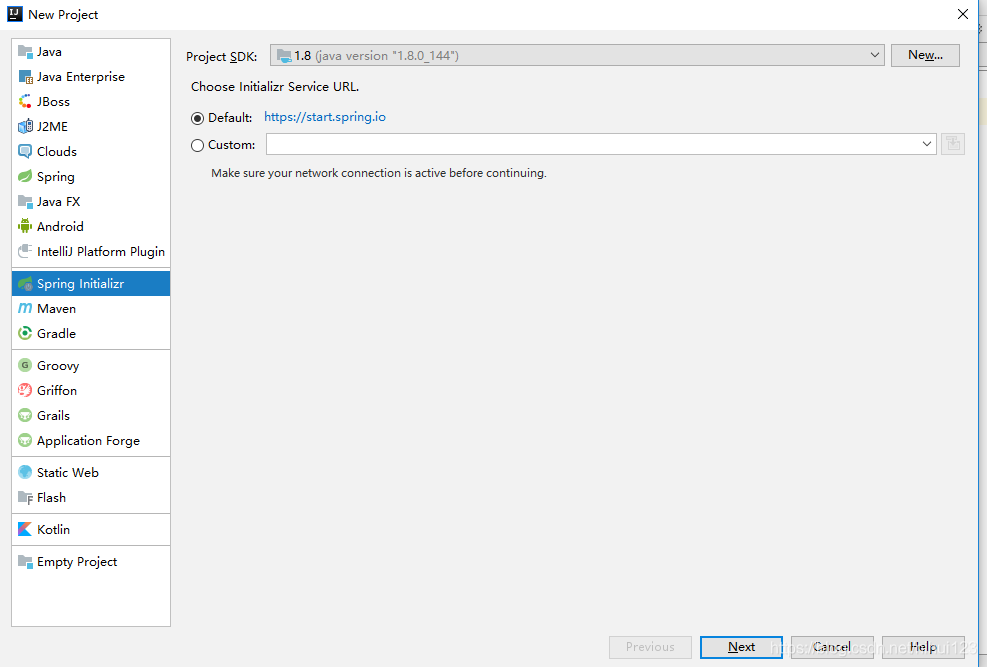
Task: Choose Java Enterprise project type
Action: pyautogui.click(x=81, y=77)
